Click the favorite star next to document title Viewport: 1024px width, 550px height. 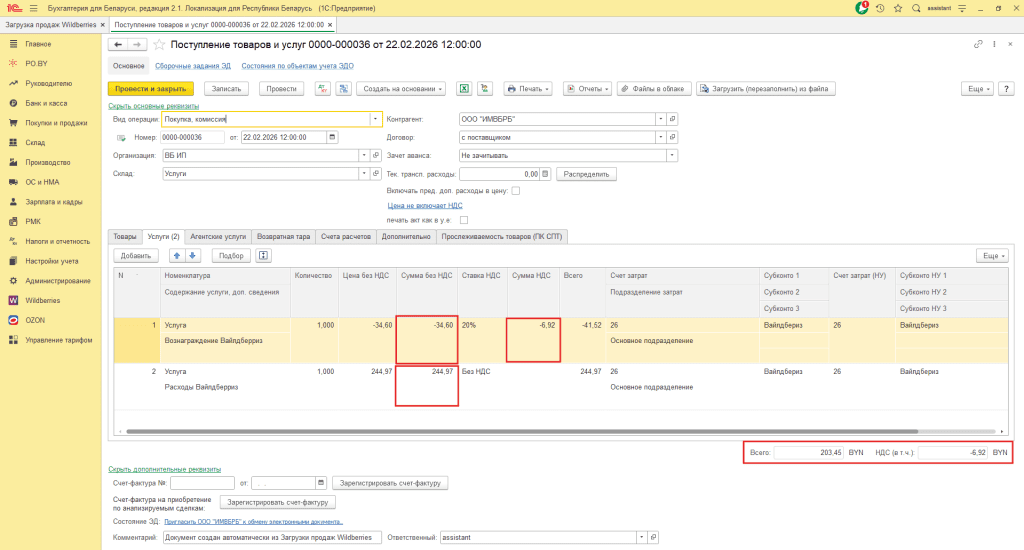158,45
